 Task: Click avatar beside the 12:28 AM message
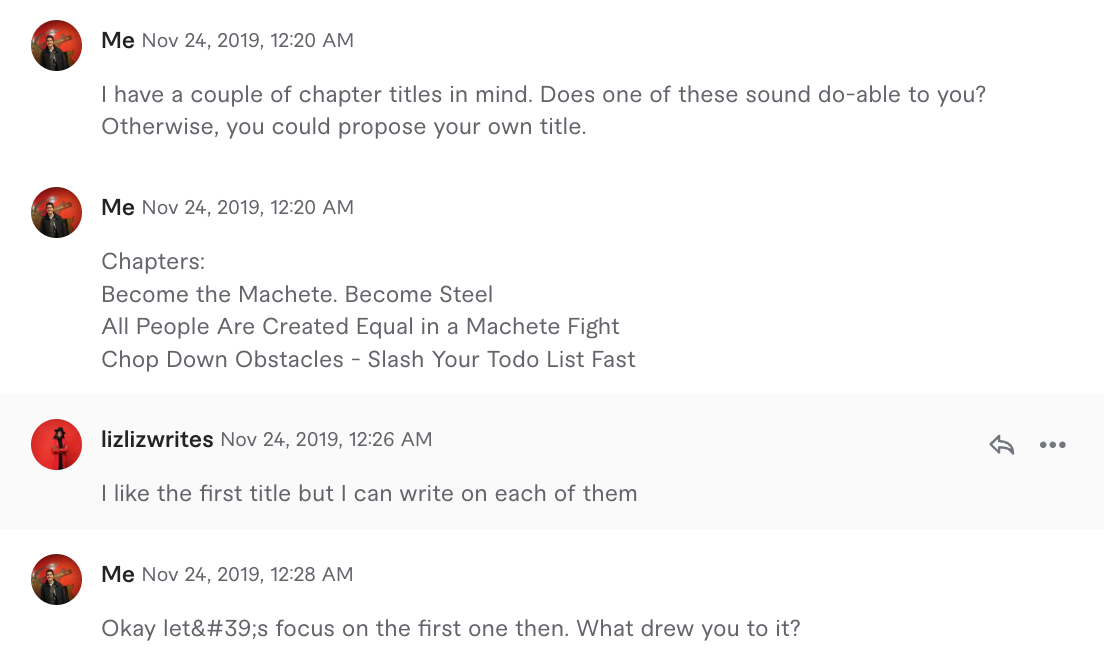coord(57,579)
